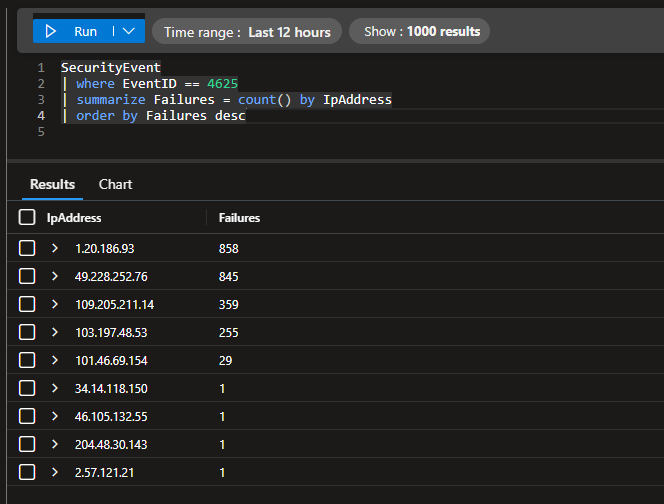
Task: Expand the 34.14.118.150 result row
Action: point(55,388)
